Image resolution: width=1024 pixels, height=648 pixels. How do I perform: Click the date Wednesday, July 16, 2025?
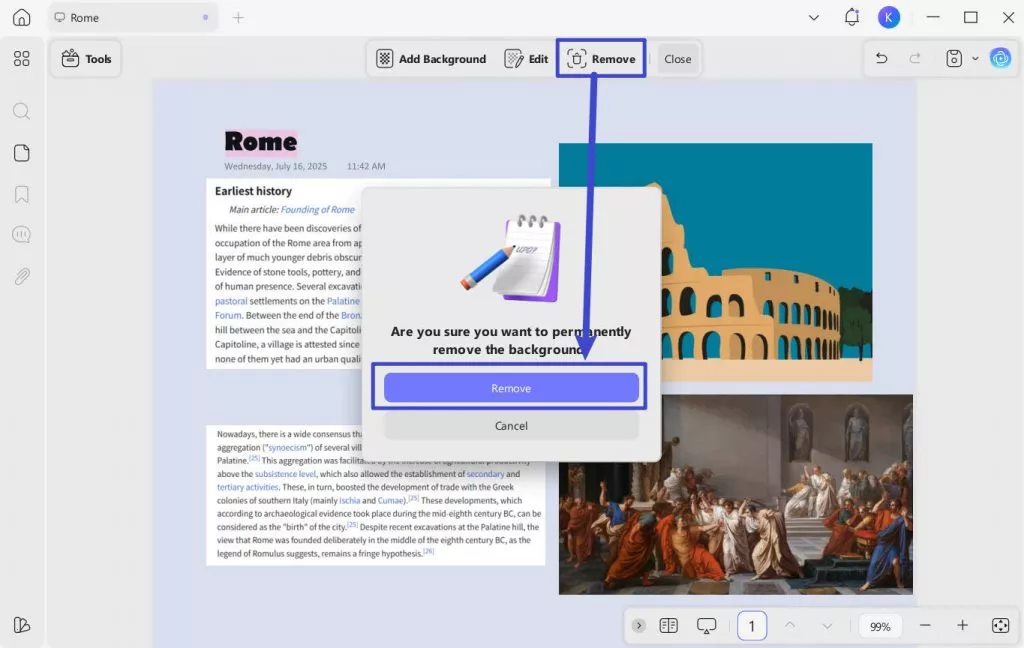click(x=276, y=167)
